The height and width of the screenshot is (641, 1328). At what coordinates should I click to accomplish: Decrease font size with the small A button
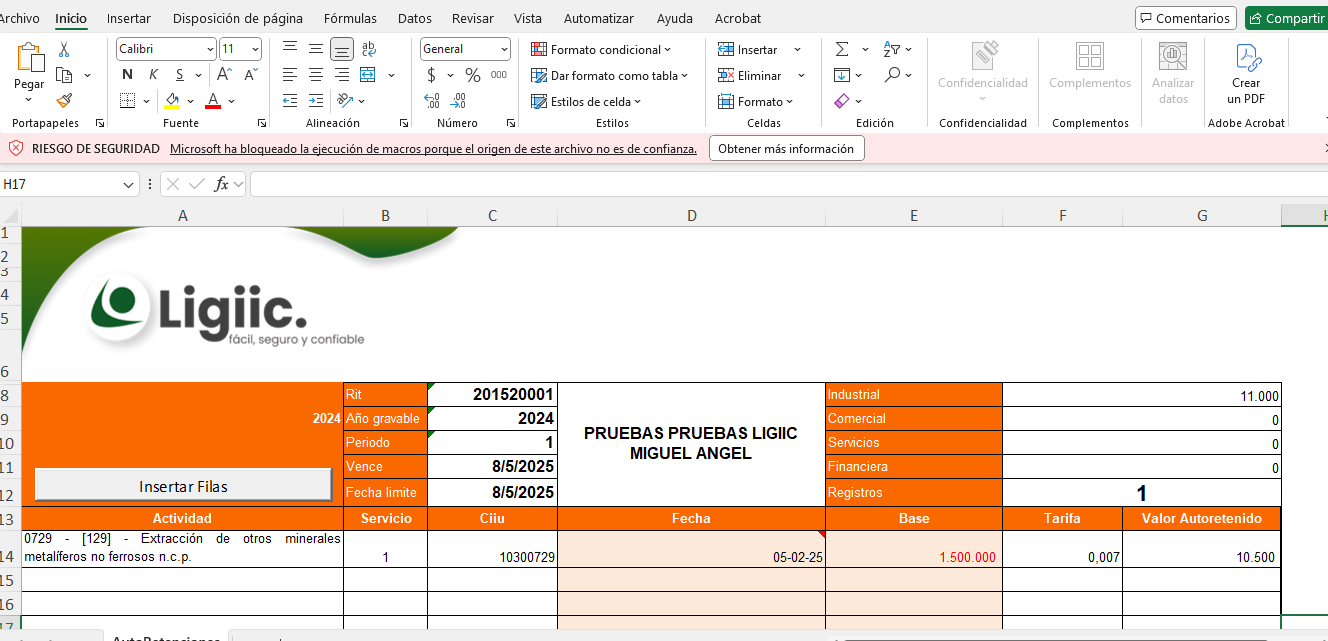[x=249, y=75]
